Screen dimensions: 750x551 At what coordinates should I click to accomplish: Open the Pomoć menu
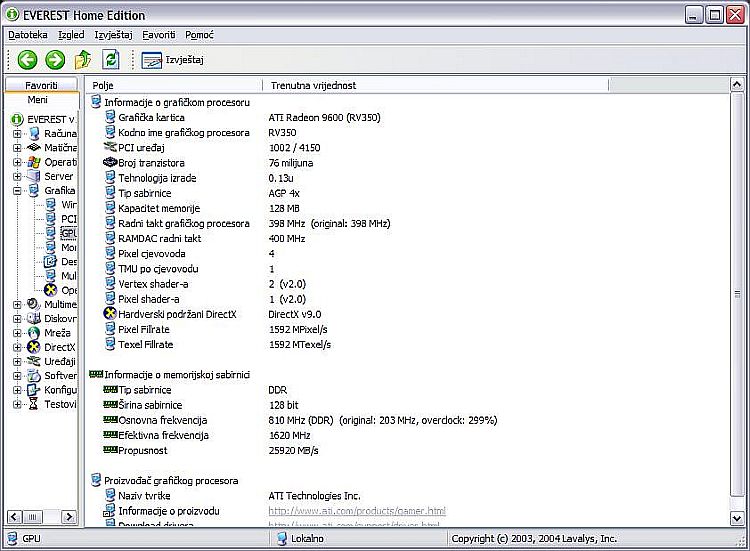[x=199, y=35]
